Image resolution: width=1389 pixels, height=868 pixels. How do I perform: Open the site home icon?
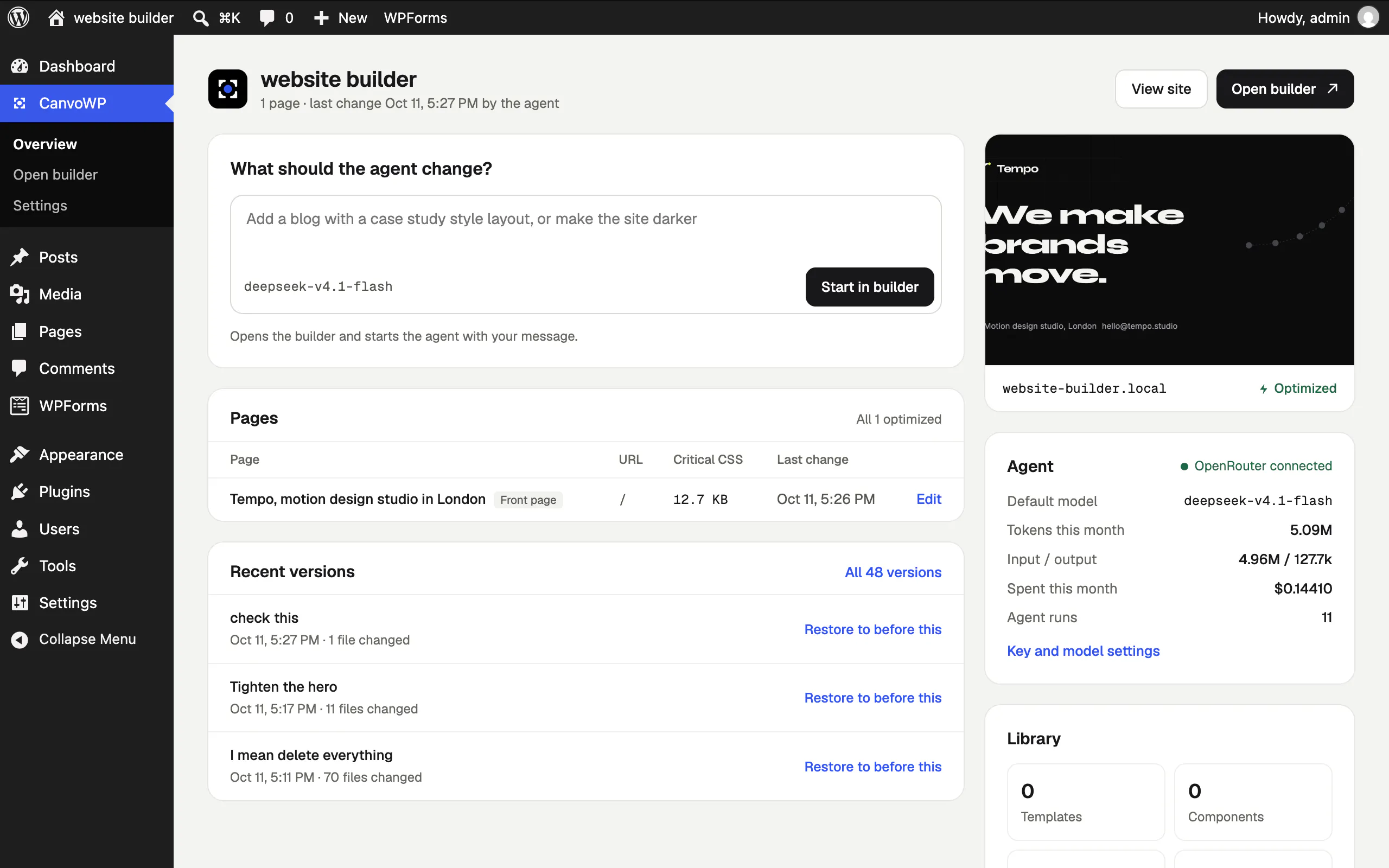(56, 17)
